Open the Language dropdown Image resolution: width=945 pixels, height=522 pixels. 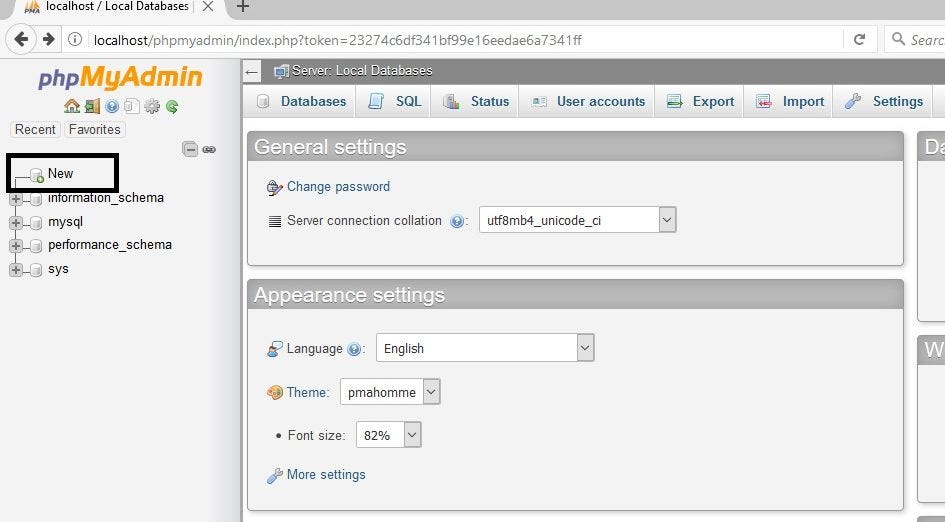(x=485, y=348)
